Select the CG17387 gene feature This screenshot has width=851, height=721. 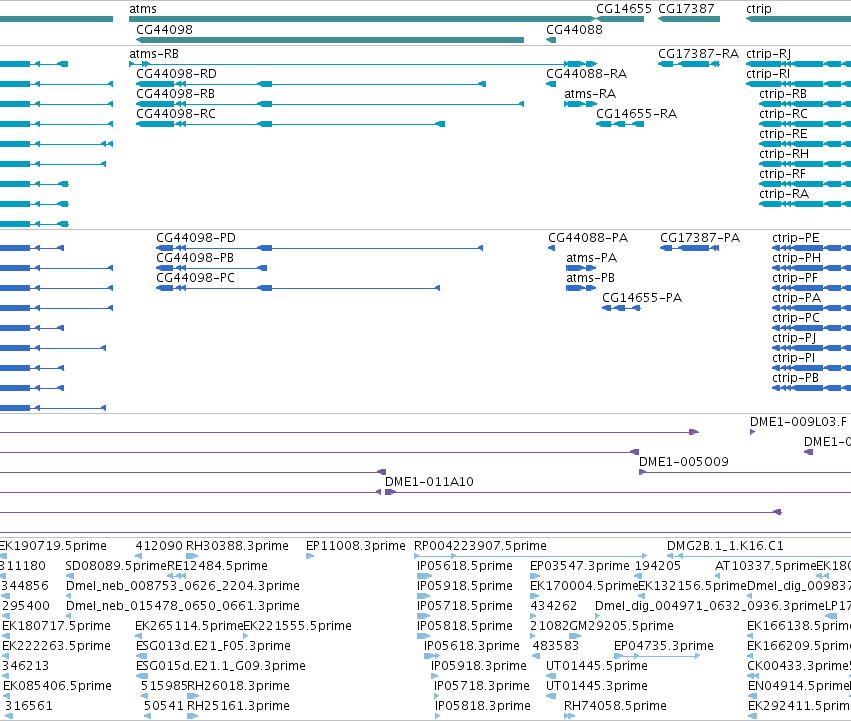689,19
